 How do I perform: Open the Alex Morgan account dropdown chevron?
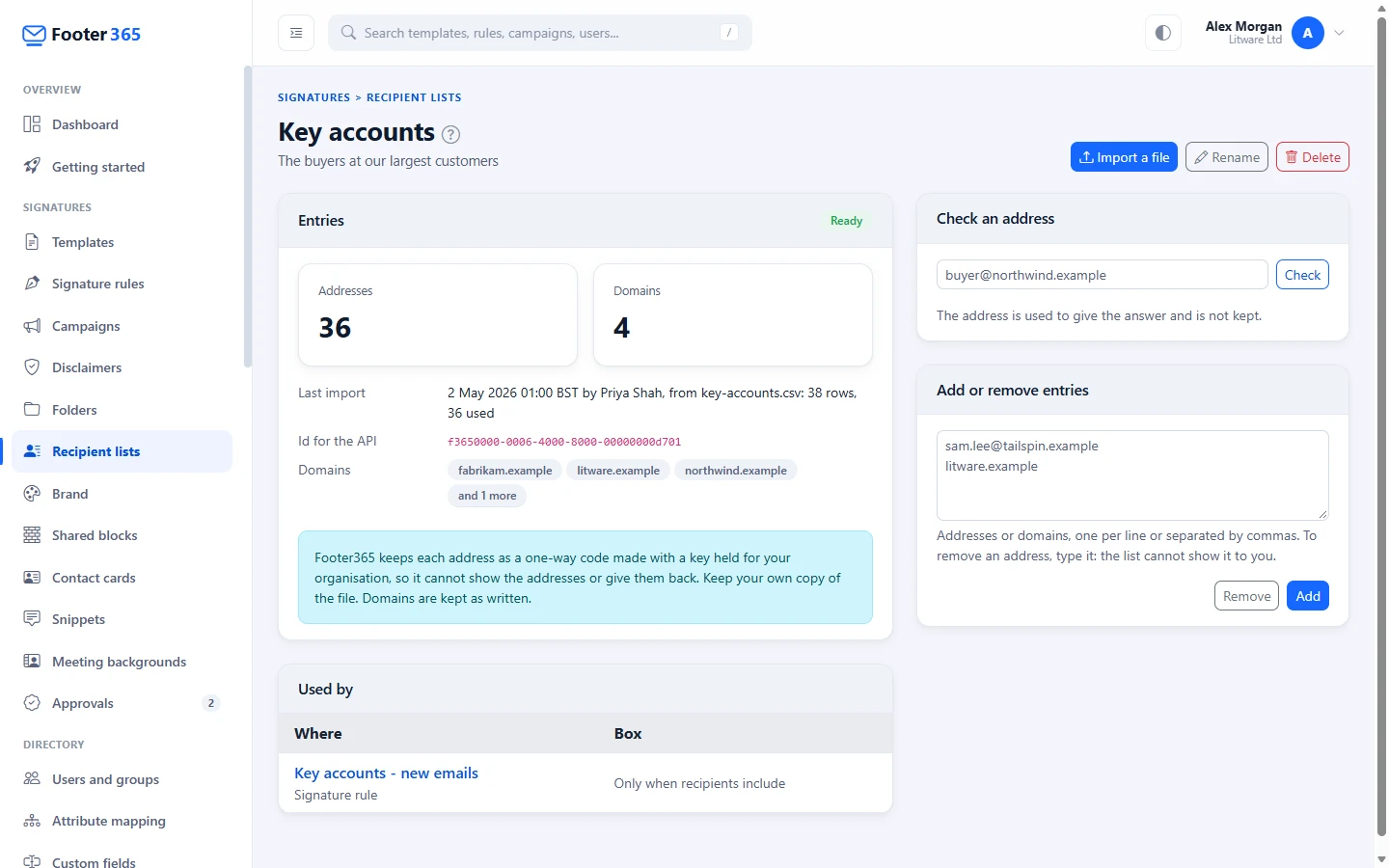click(x=1339, y=33)
